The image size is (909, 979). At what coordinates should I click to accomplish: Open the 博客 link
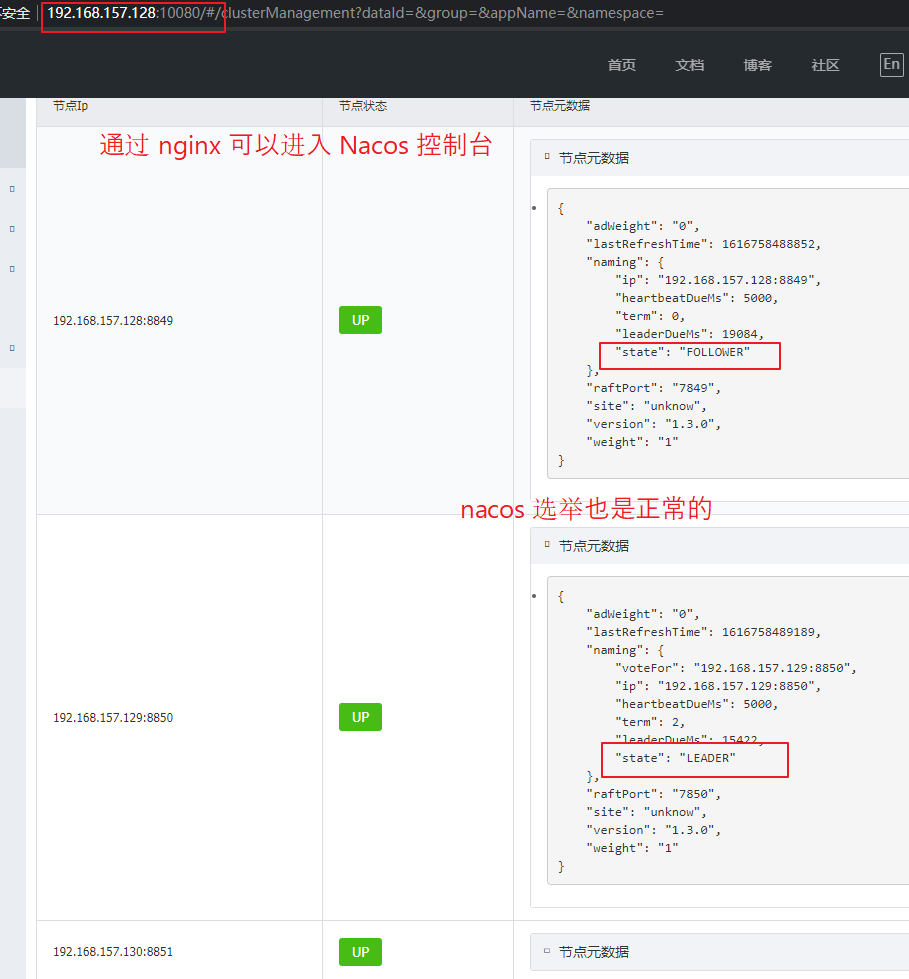(x=757, y=64)
